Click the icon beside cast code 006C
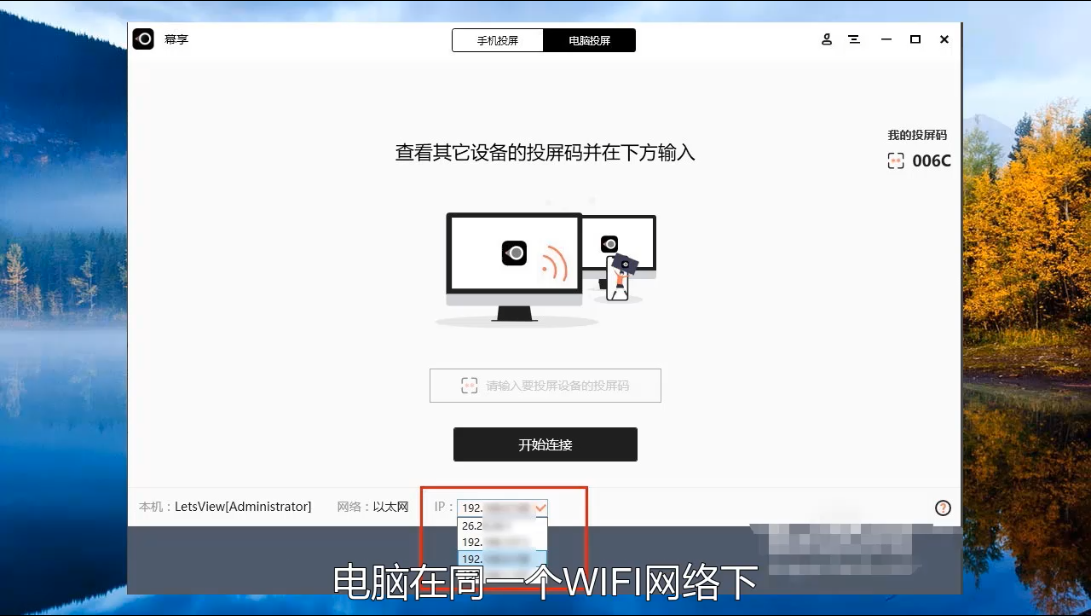Viewport: 1091px width, 616px height. tap(896, 161)
